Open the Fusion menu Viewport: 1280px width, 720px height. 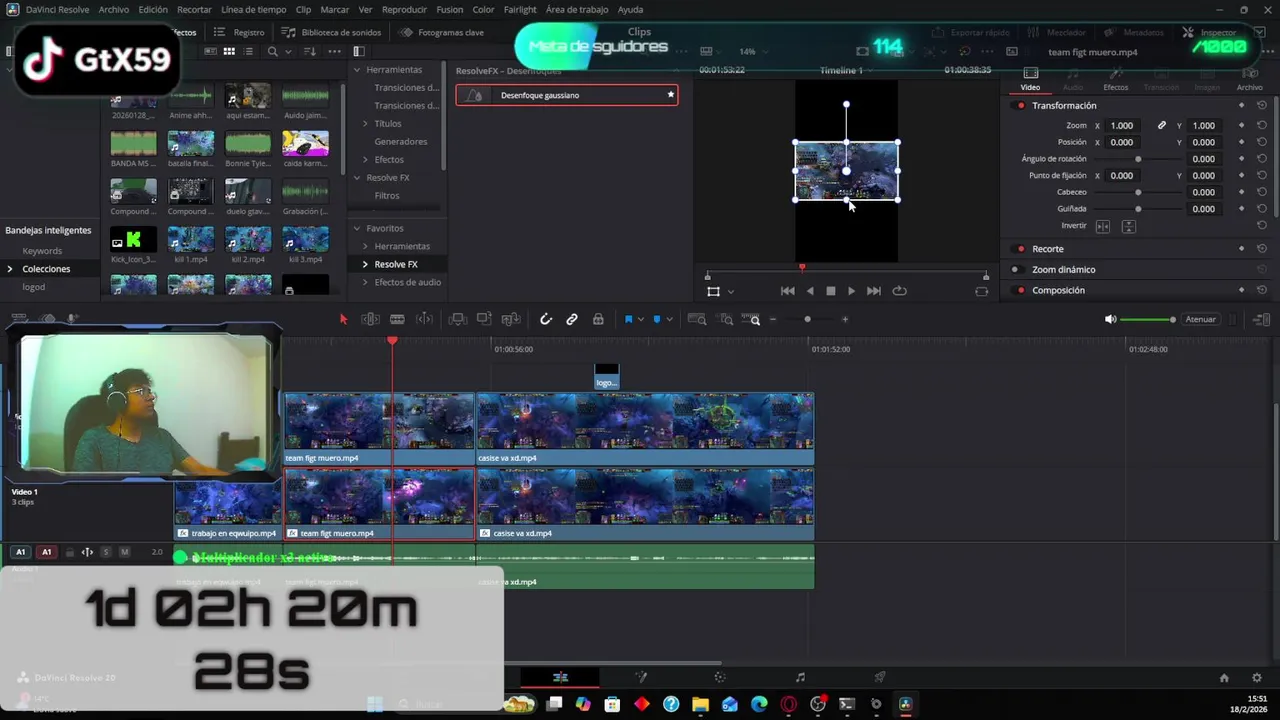pyautogui.click(x=449, y=9)
